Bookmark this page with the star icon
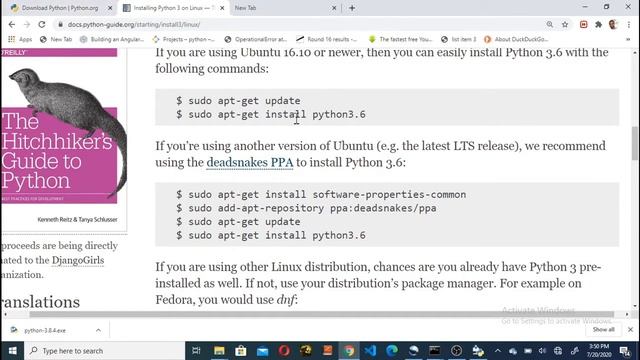Screen dimensions: 640x360 pos(565,24)
